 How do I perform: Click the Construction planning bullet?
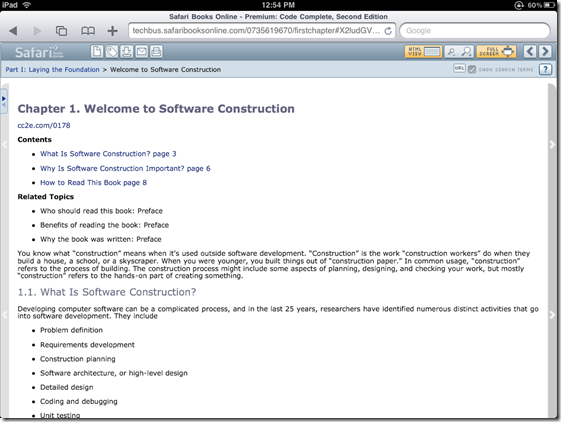(x=78, y=359)
